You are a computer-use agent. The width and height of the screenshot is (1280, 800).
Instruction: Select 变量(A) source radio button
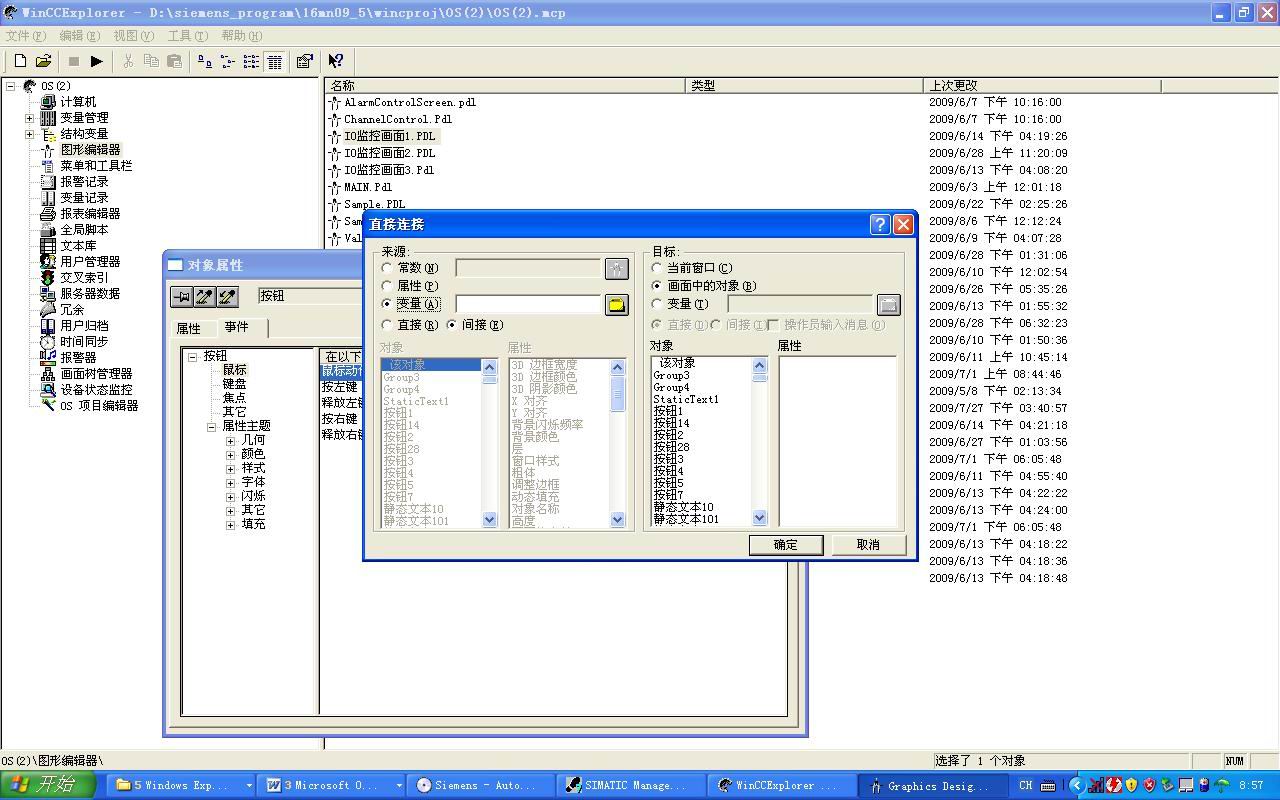[388, 304]
